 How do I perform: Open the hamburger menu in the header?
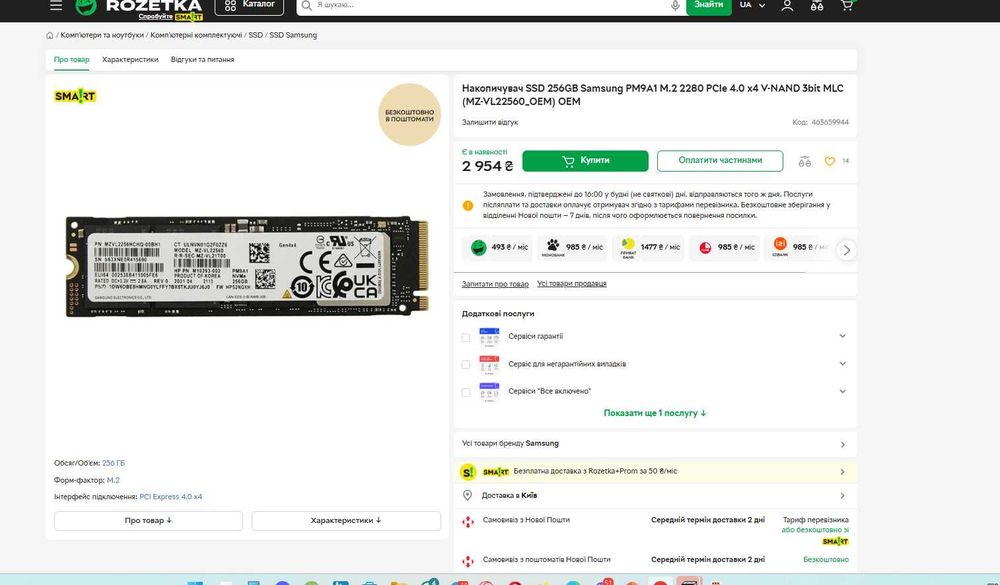point(56,5)
